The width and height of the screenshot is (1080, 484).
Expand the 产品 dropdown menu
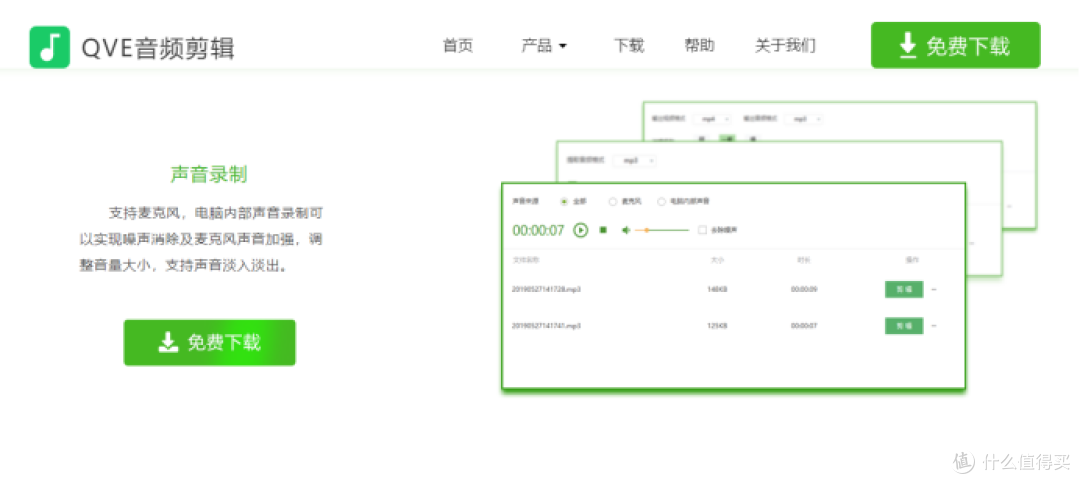click(x=544, y=46)
